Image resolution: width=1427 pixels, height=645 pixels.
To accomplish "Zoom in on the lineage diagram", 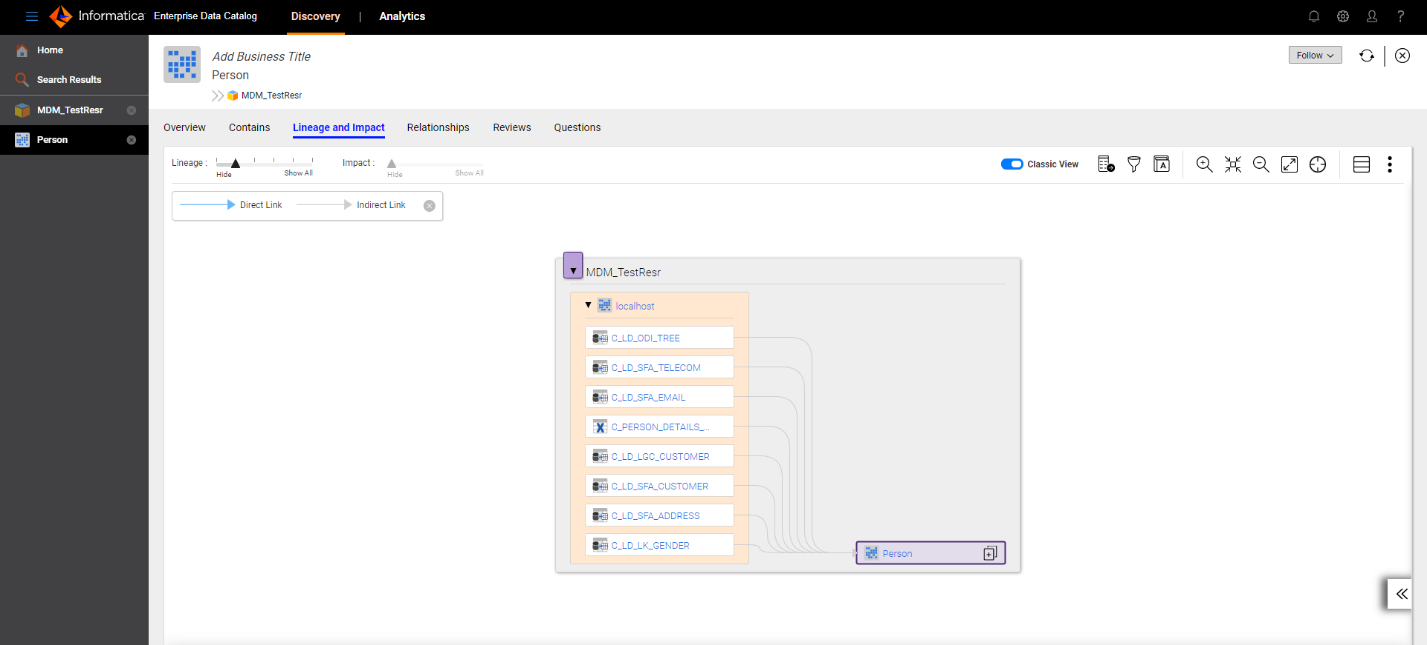I will point(1205,164).
